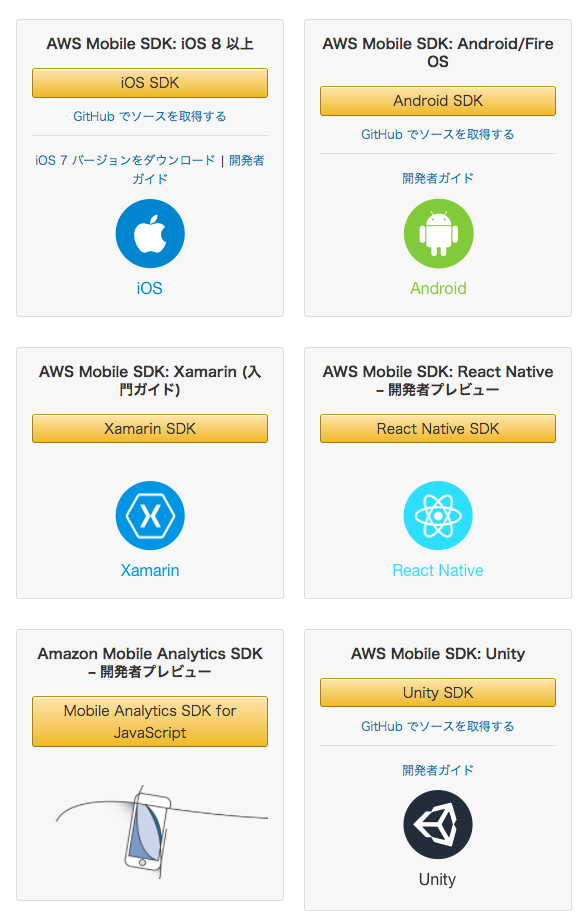
Task: Click the blue iOS text label
Action: (x=150, y=288)
